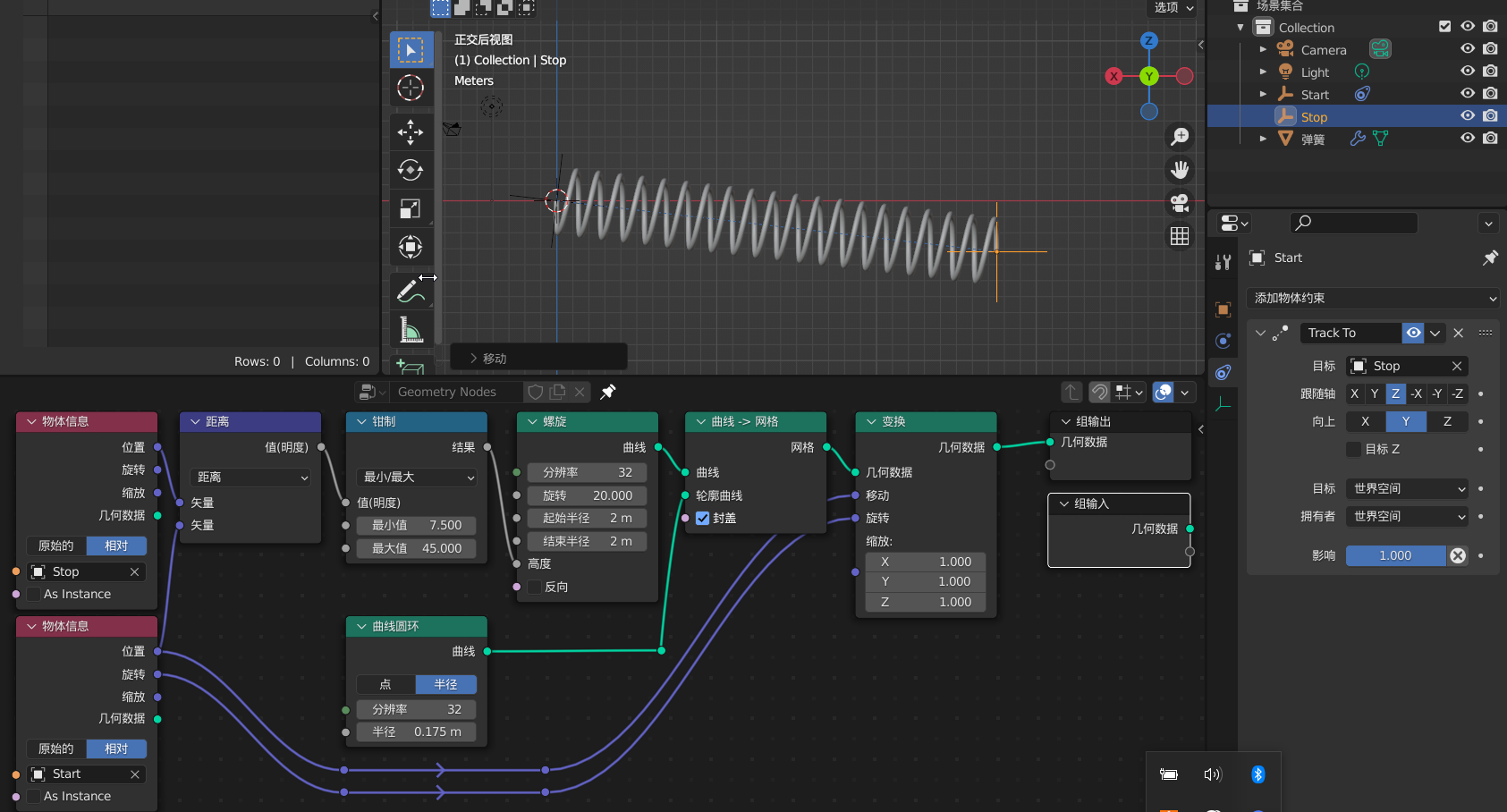Select the Transform tool
Screen dimensions: 1507x812
[411, 247]
